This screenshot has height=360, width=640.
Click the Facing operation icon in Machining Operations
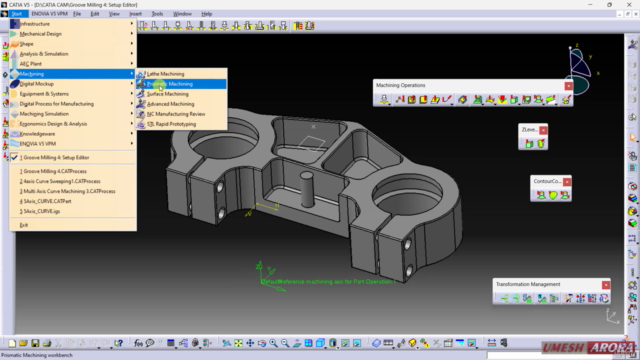(x=423, y=100)
